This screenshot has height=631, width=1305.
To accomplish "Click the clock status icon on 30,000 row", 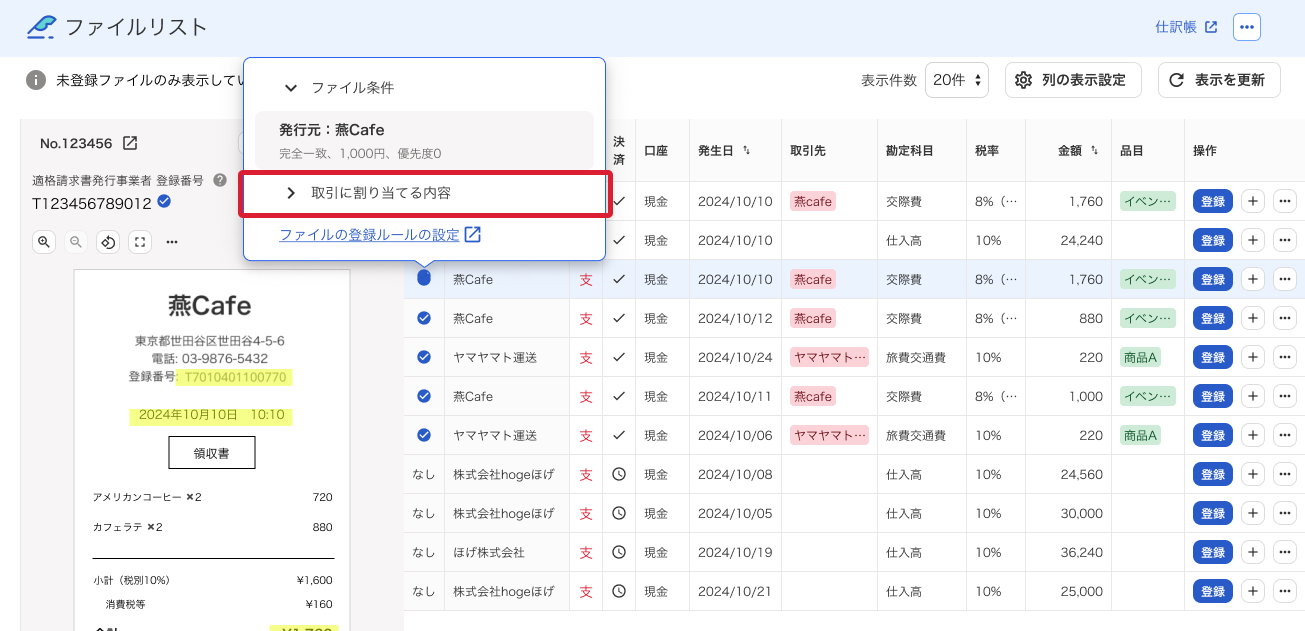I will [x=619, y=513].
